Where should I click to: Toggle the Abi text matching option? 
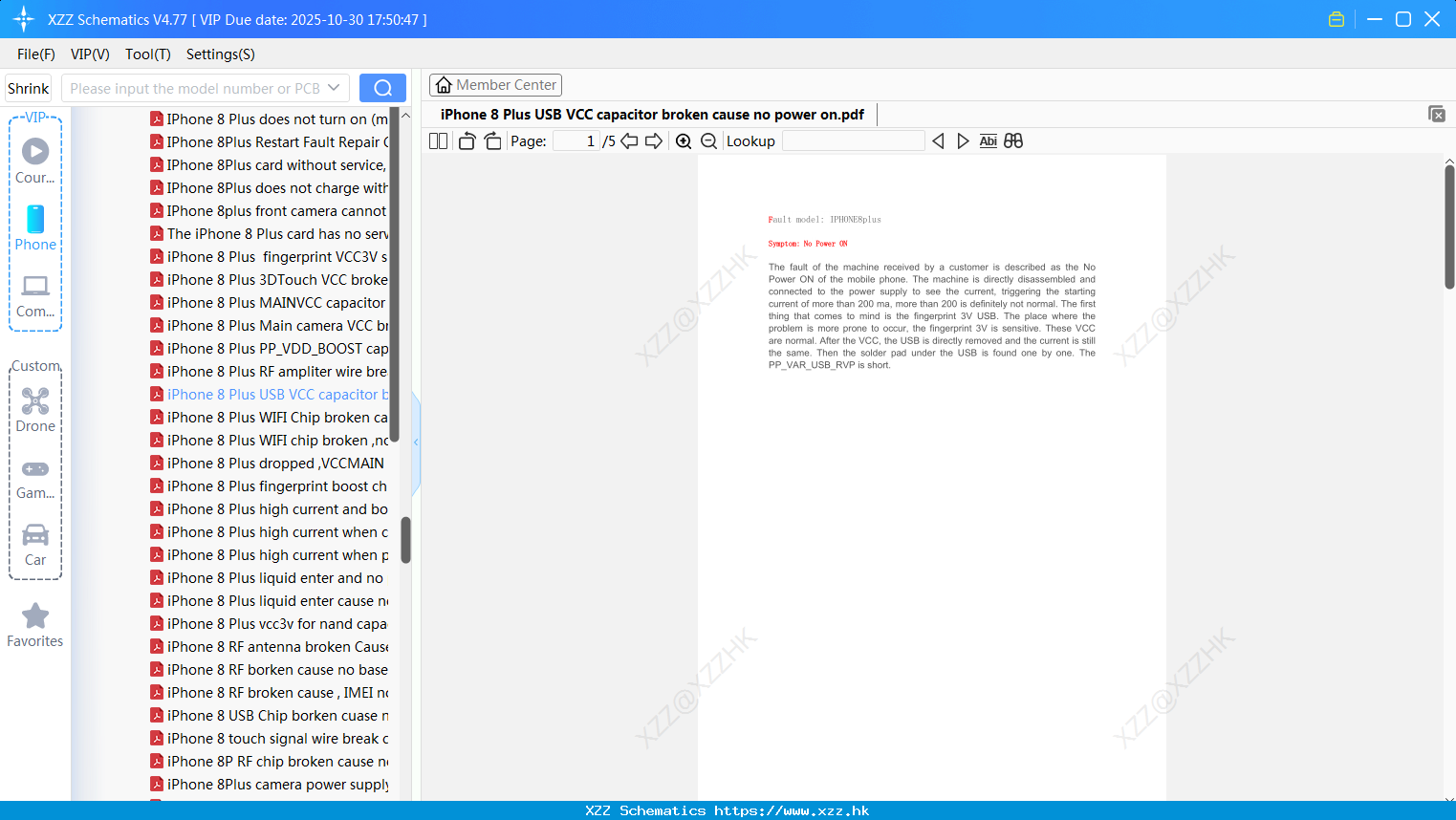(x=989, y=141)
